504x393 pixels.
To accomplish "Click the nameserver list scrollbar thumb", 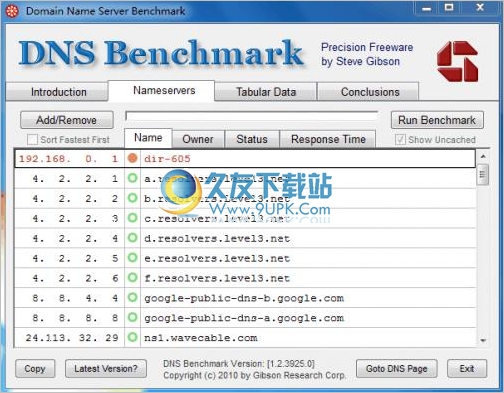I will [483, 174].
